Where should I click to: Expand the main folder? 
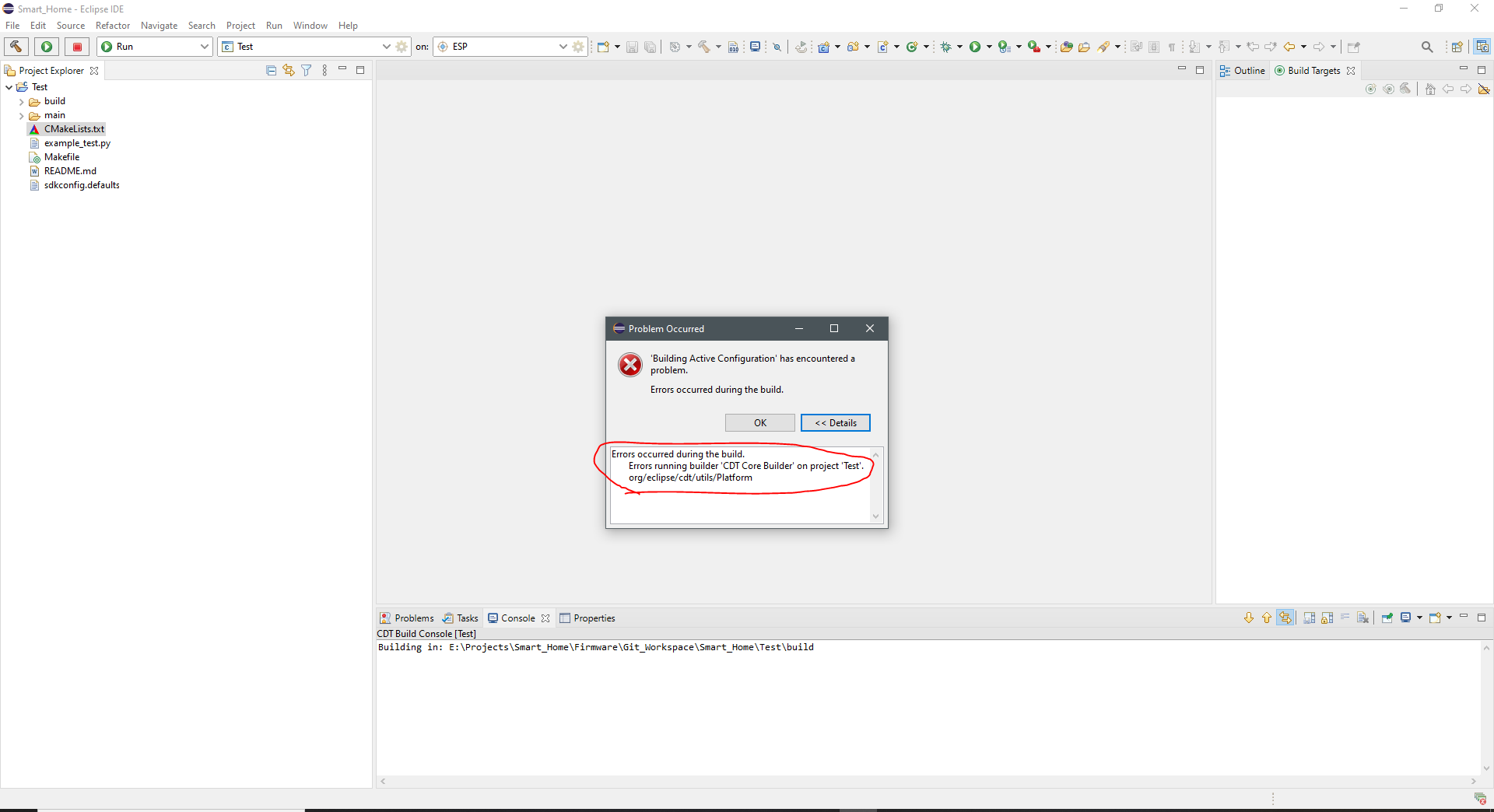[x=22, y=116]
